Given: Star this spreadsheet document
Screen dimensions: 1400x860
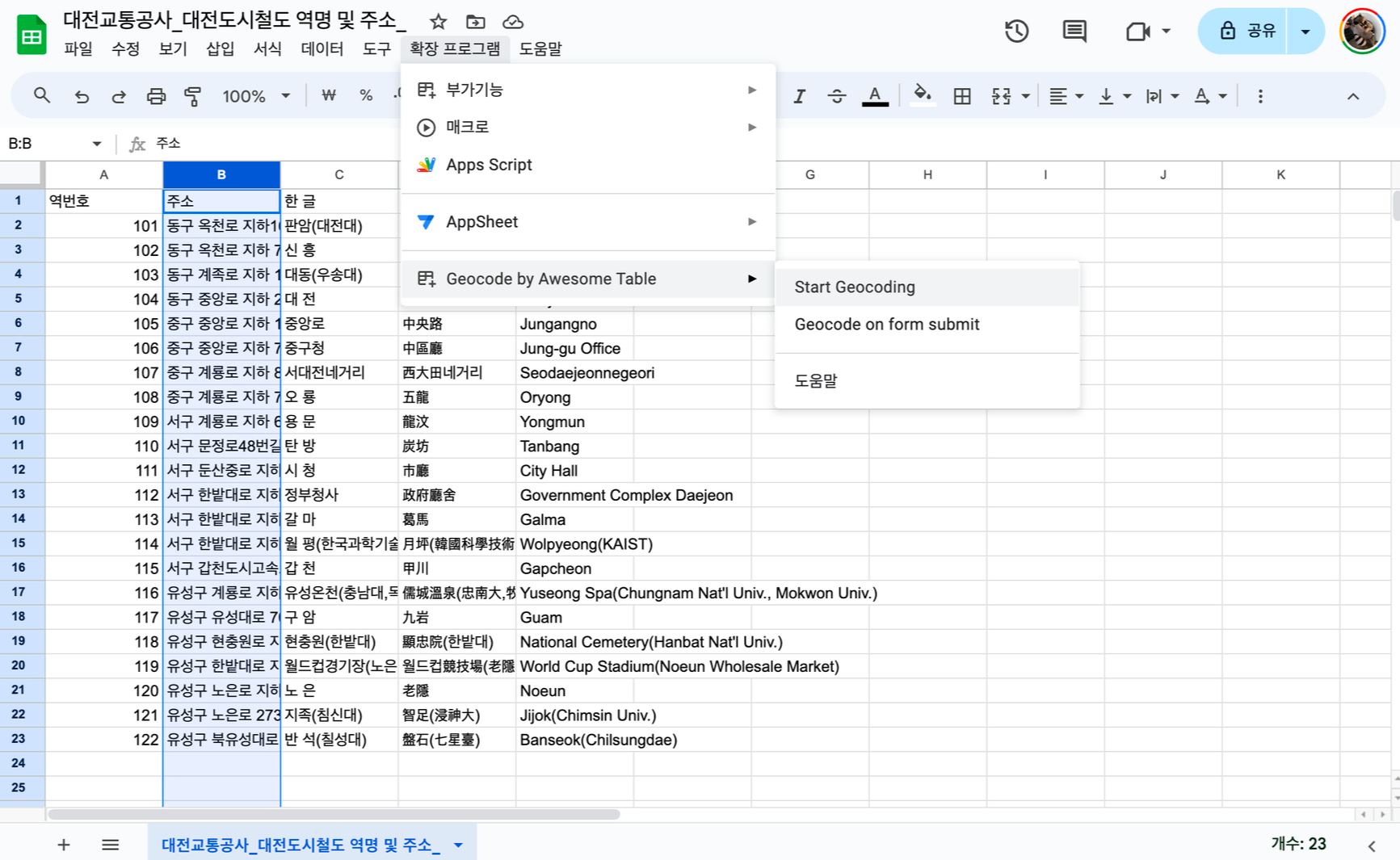Looking at the screenshot, I should (x=438, y=22).
